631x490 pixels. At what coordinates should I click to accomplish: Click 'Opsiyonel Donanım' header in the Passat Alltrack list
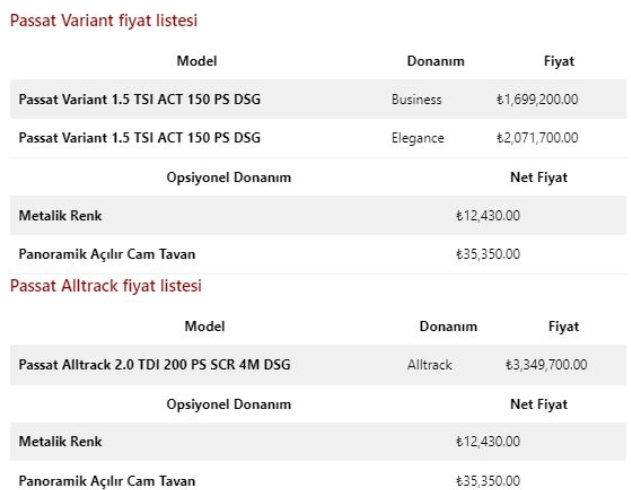point(229,404)
